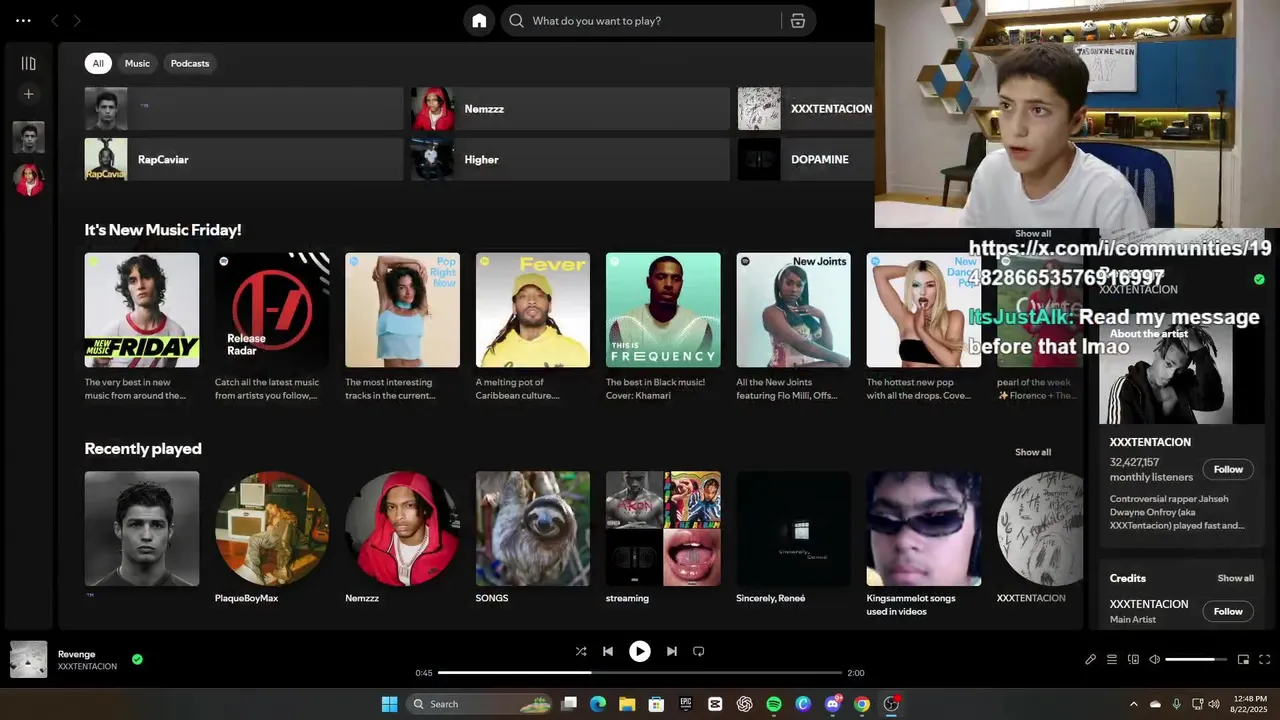Open the Higher shortcut tile
1280x720 pixels.
tap(570, 159)
